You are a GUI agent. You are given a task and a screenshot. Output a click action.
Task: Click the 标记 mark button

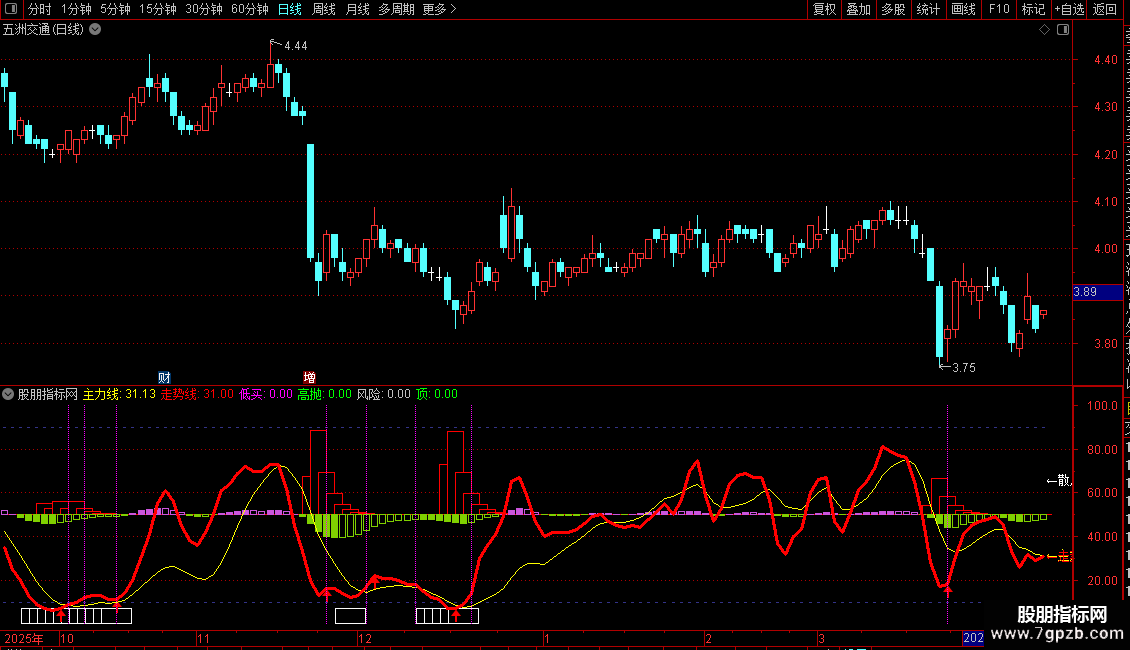pyautogui.click(x=1033, y=9)
